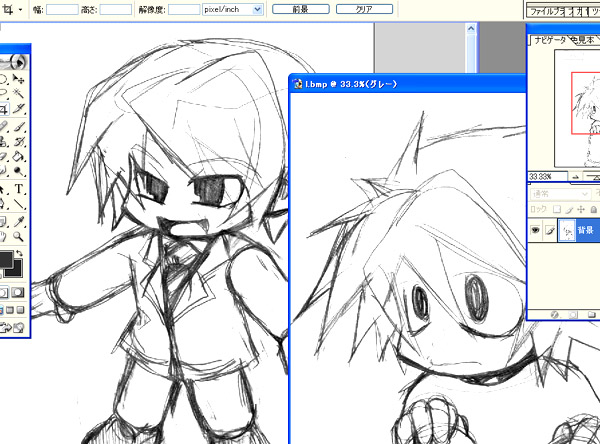The width and height of the screenshot is (600, 444).
Task: Select the Slice tool
Action: [18, 109]
